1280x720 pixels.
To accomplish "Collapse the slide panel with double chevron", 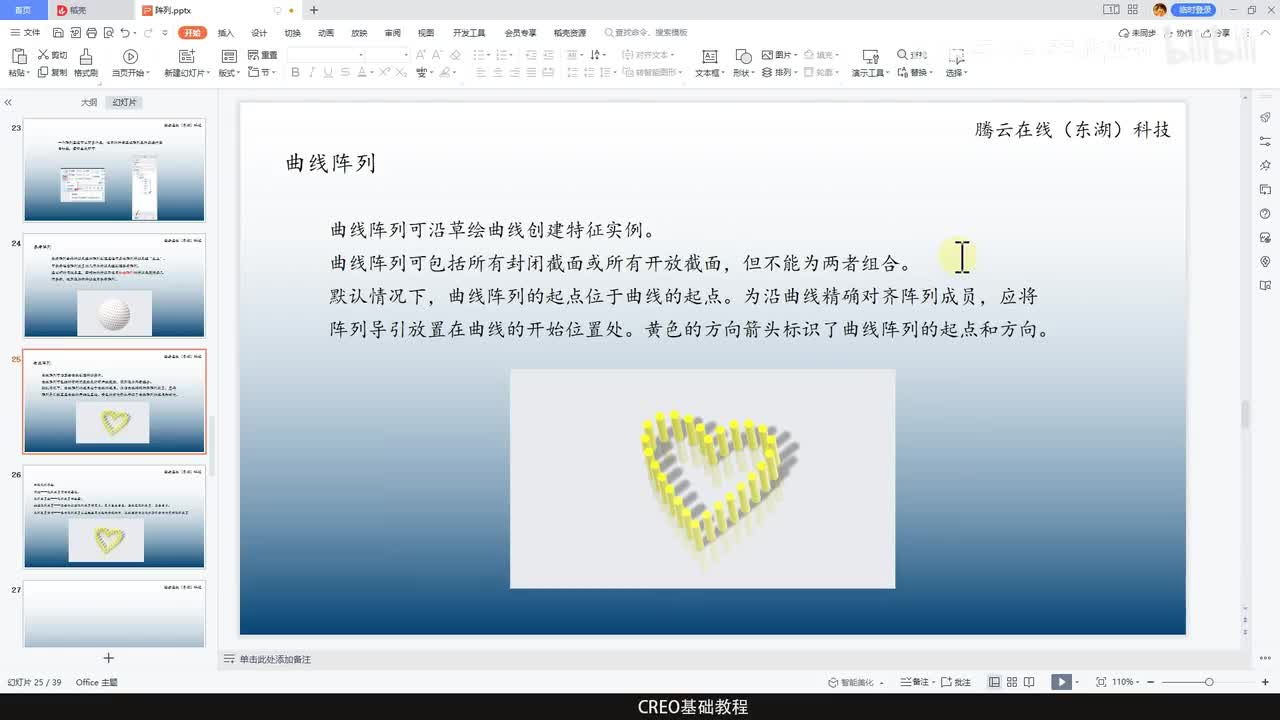I will coord(8,102).
